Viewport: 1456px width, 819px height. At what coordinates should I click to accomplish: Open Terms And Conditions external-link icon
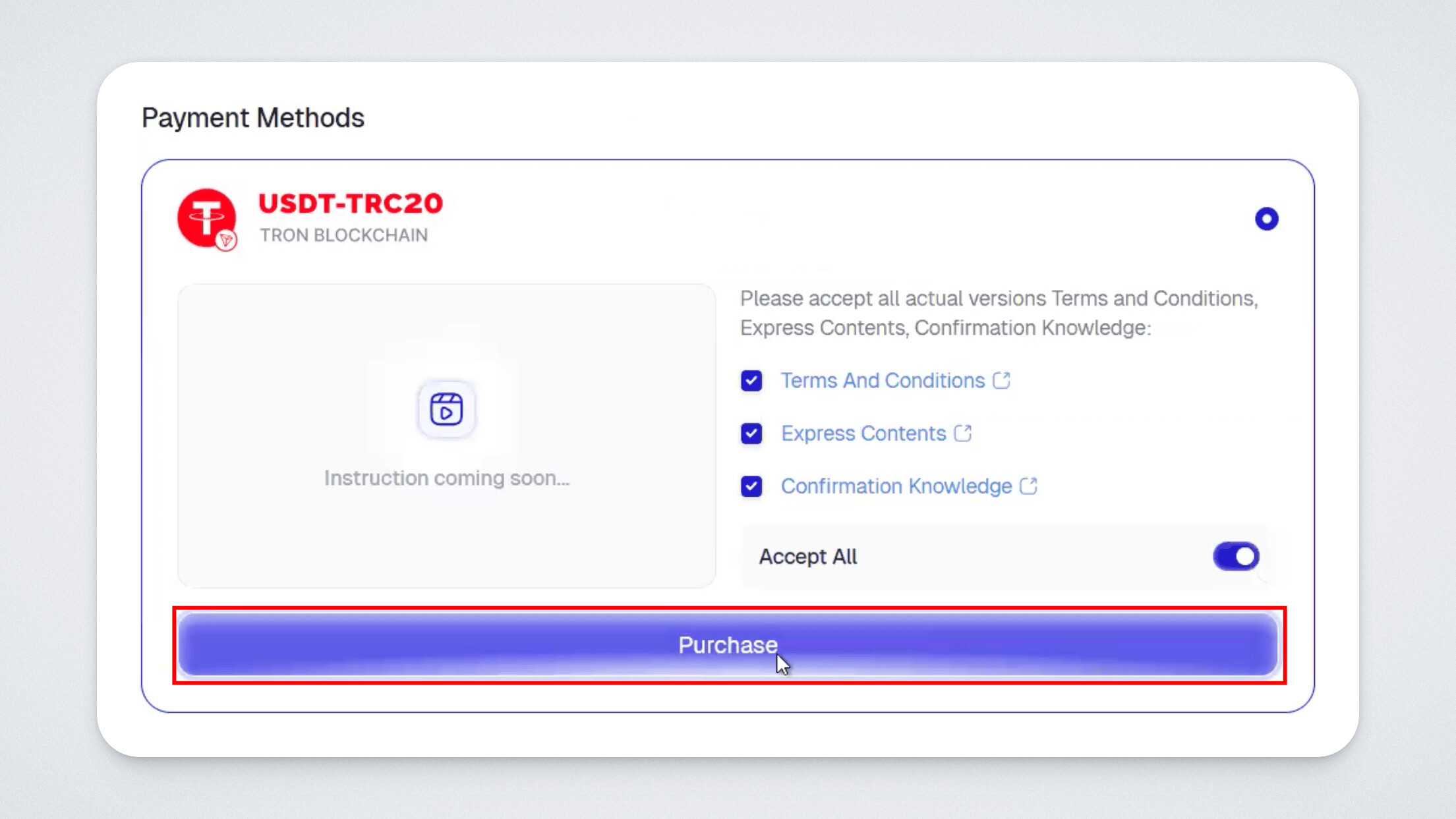click(1001, 380)
